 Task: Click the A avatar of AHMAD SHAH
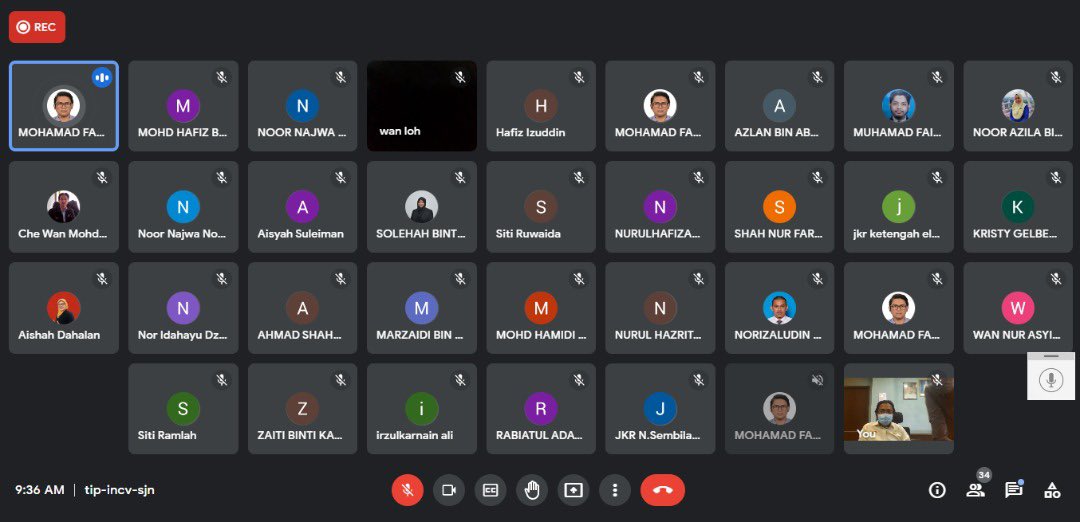click(x=302, y=308)
